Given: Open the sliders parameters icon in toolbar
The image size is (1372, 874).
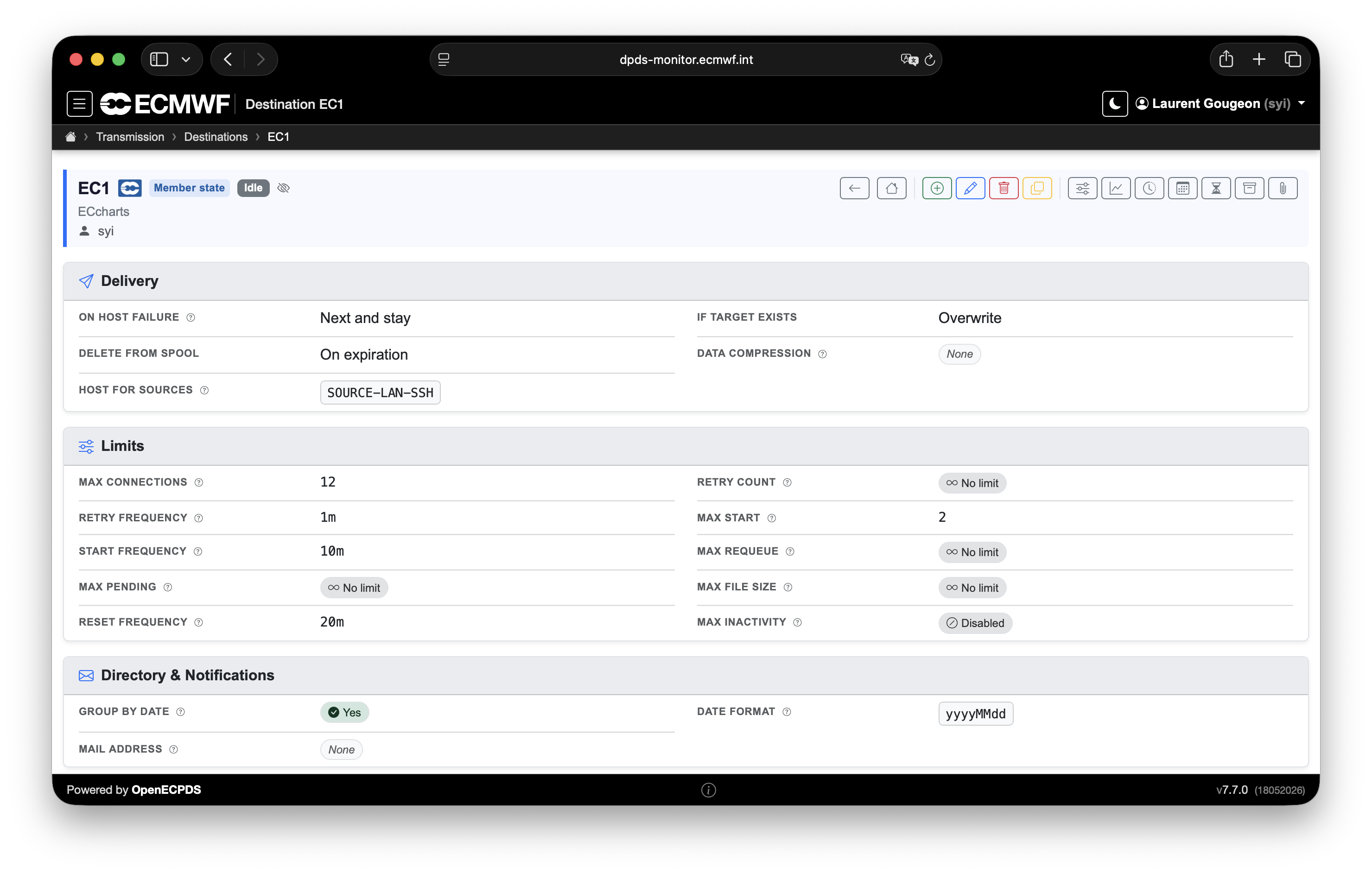Looking at the screenshot, I should [x=1083, y=188].
